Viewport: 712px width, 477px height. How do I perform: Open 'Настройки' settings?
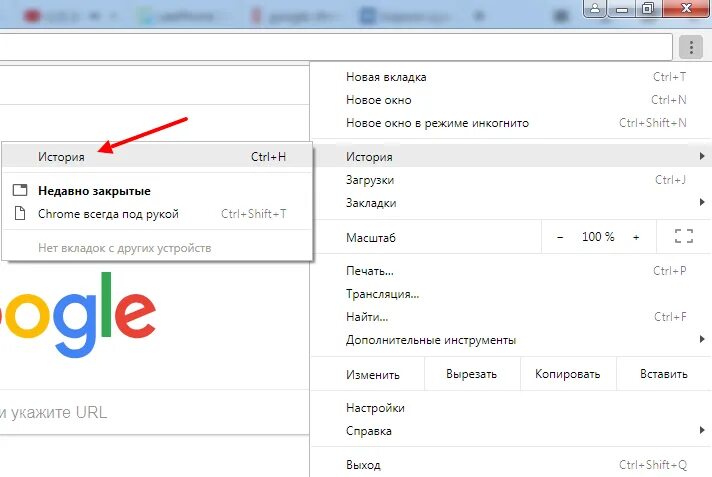[x=512, y=408]
